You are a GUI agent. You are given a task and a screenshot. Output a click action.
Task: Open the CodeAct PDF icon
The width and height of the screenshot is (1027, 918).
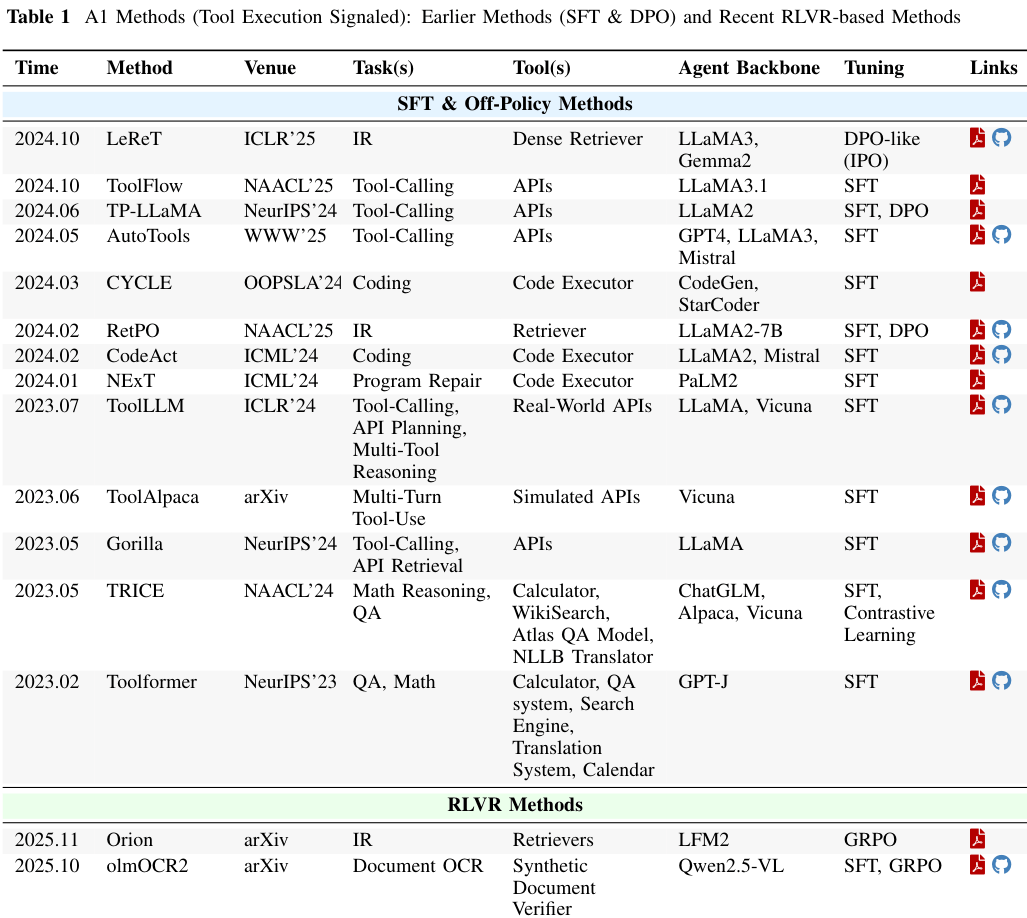tap(978, 355)
